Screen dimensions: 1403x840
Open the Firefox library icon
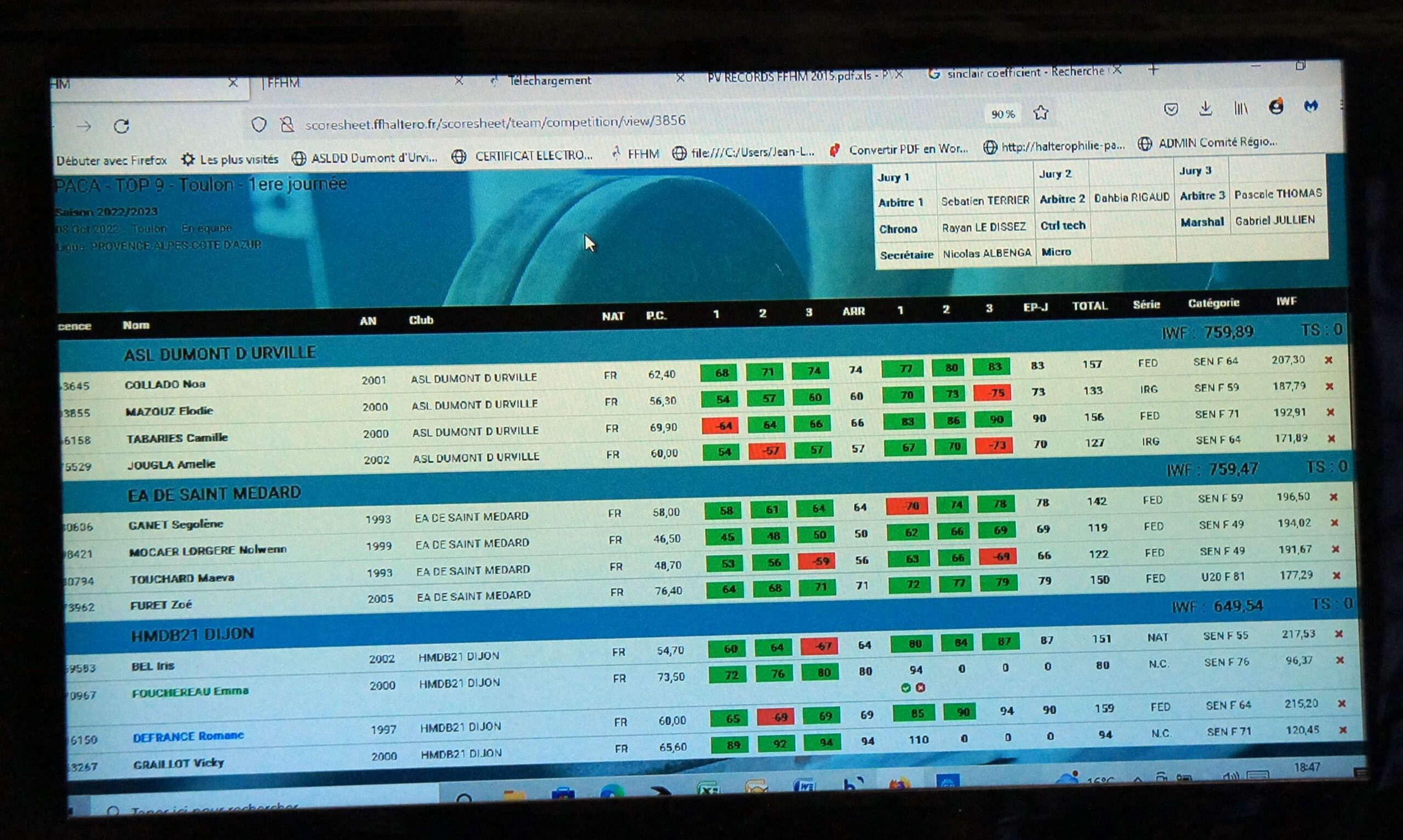(x=1241, y=107)
